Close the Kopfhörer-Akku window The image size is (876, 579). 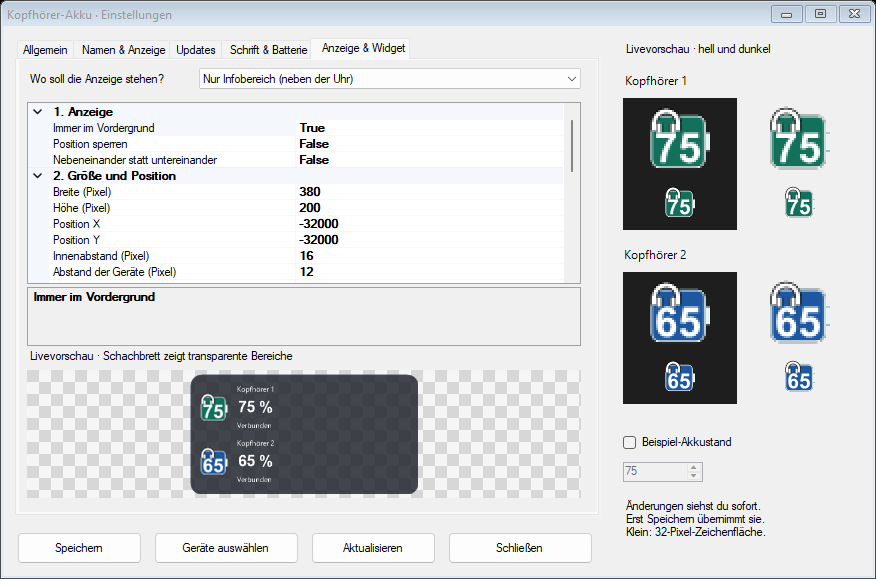[x=854, y=14]
